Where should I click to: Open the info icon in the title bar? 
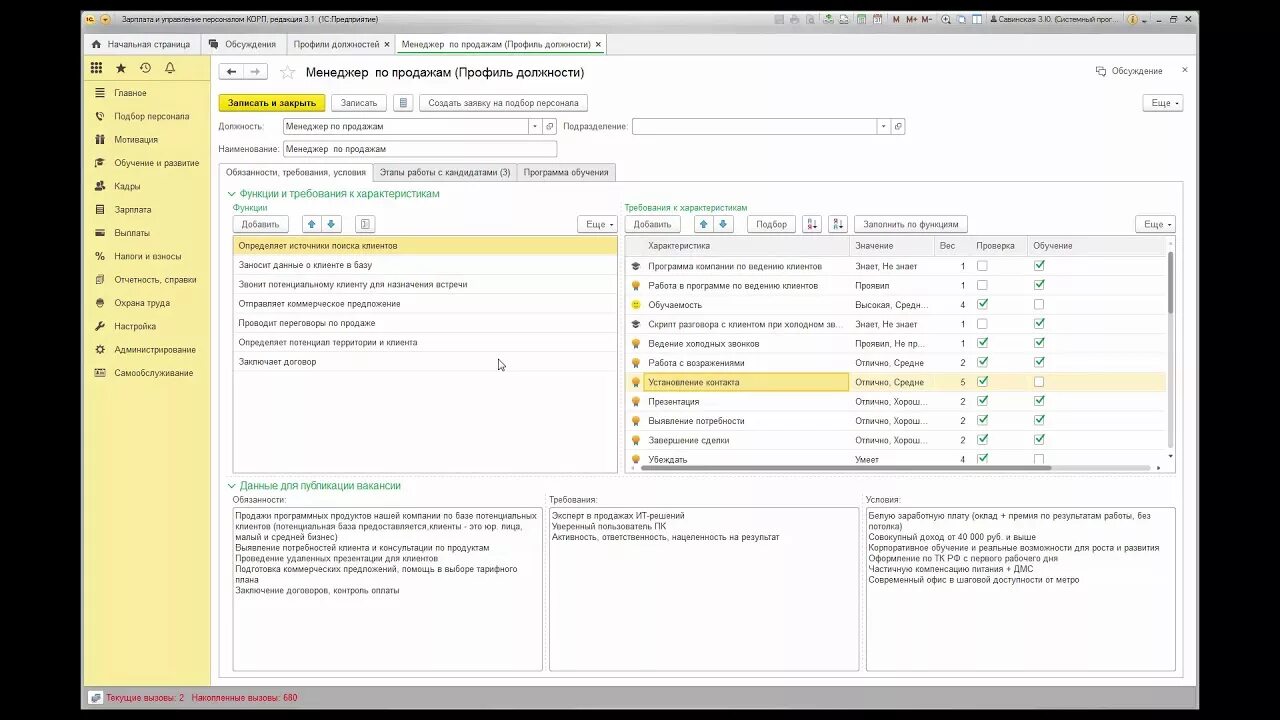(1133, 19)
